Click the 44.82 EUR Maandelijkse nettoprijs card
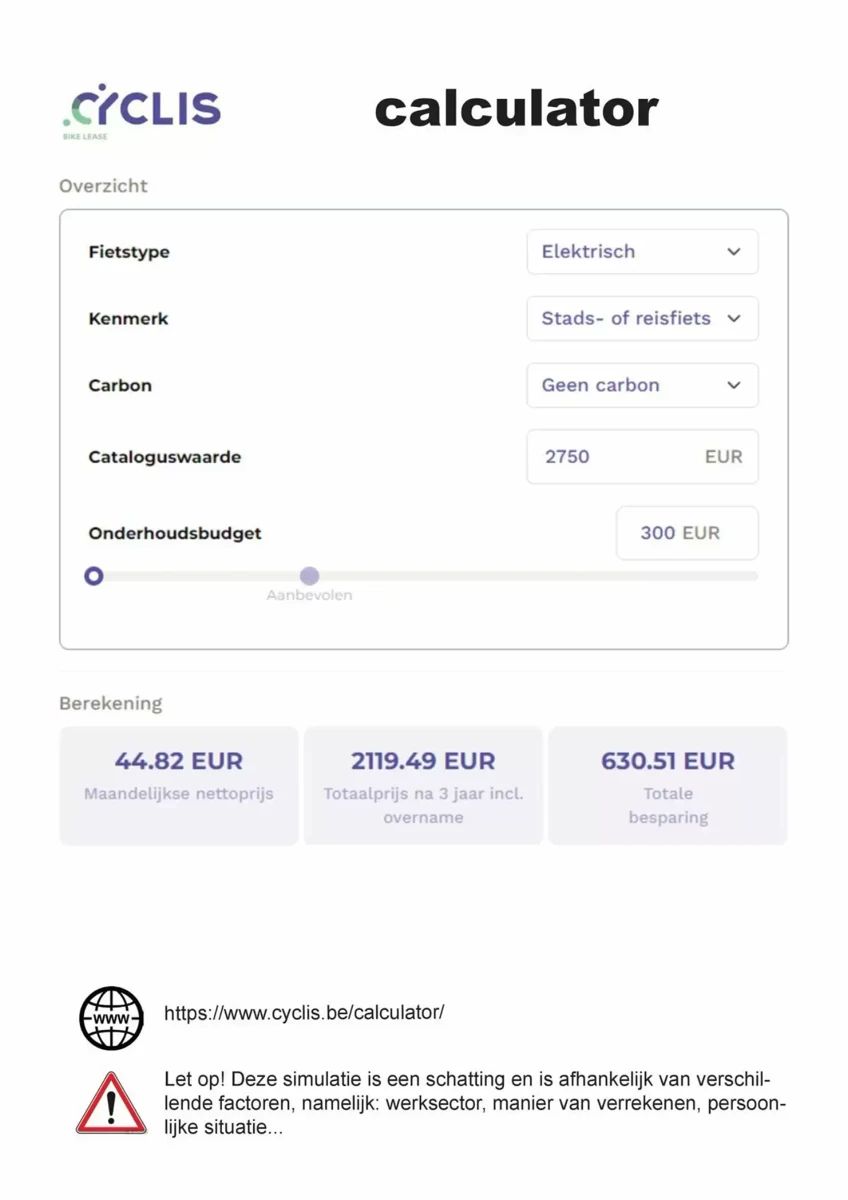The height and width of the screenshot is (1200, 848). coord(179,786)
